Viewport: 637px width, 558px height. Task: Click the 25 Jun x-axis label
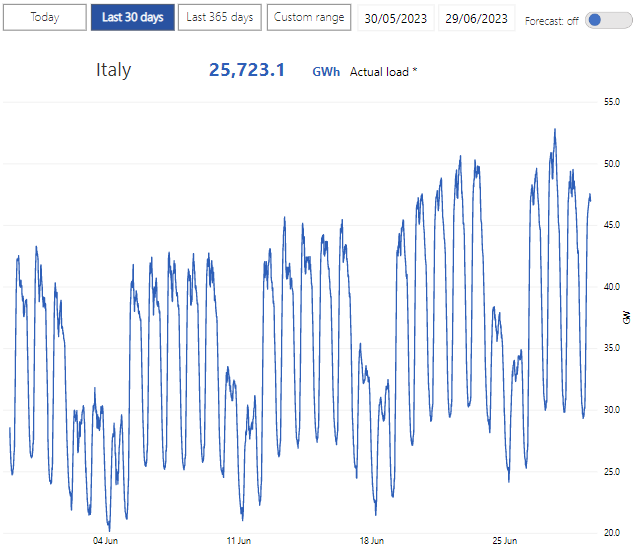coord(505,541)
